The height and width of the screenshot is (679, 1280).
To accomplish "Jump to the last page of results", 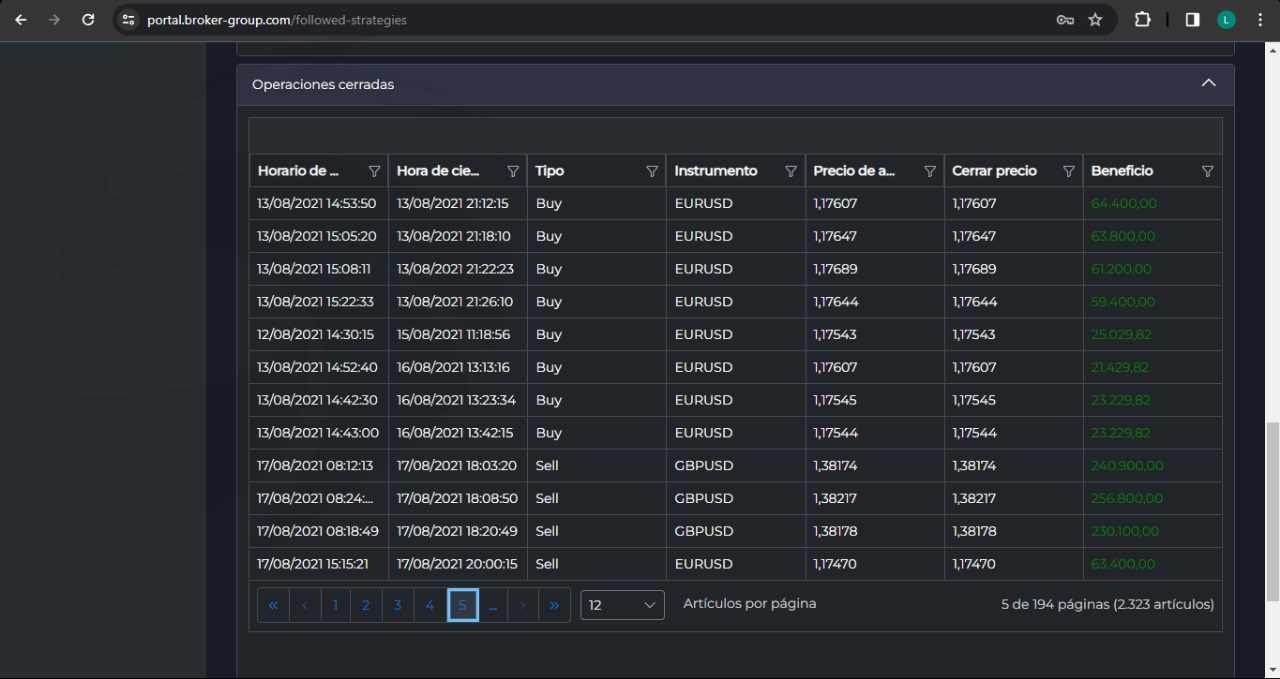I will click(x=554, y=605).
